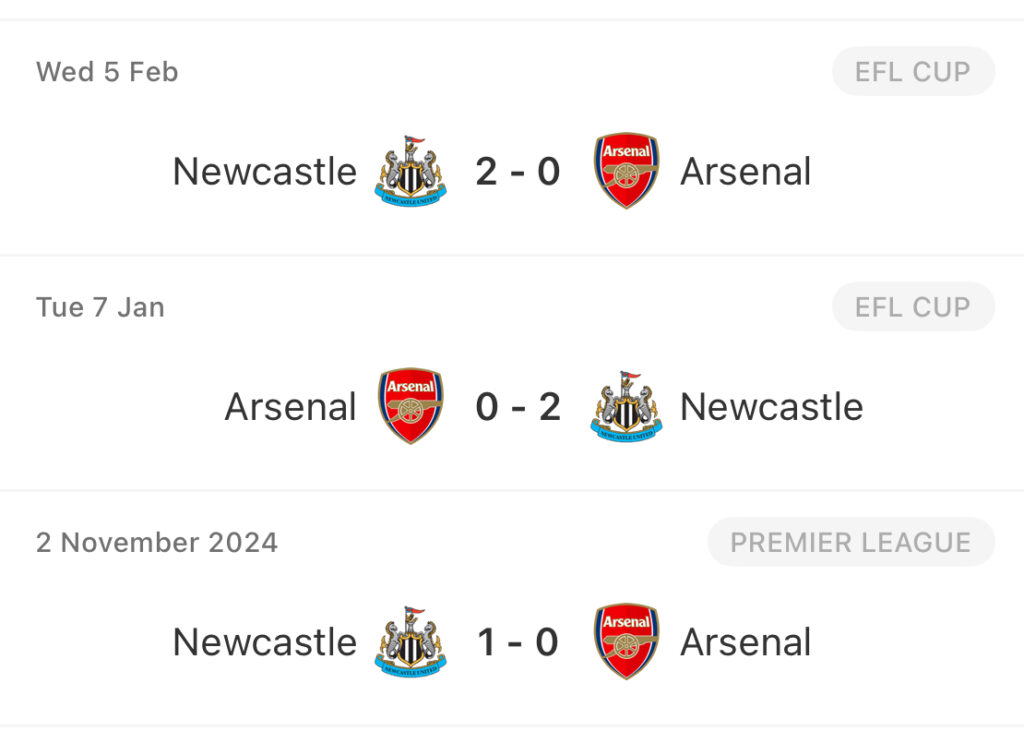Open the 0 - 2 score result
The width and height of the screenshot is (1024, 743).
coord(518,407)
